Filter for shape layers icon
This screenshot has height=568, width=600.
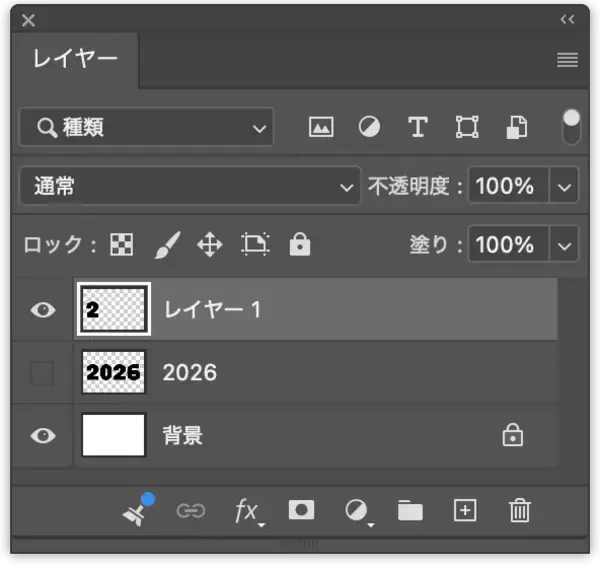tap(467, 127)
